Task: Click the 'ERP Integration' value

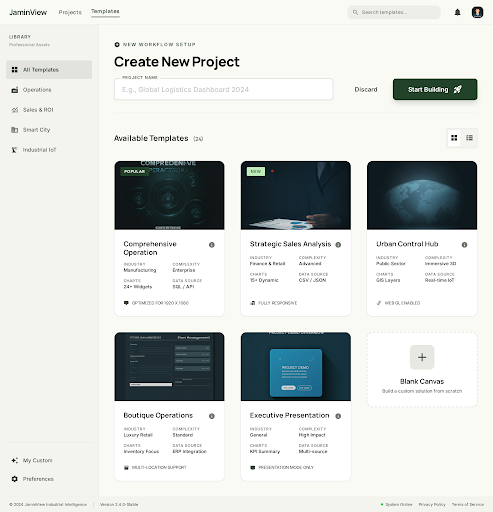Action: (189, 451)
